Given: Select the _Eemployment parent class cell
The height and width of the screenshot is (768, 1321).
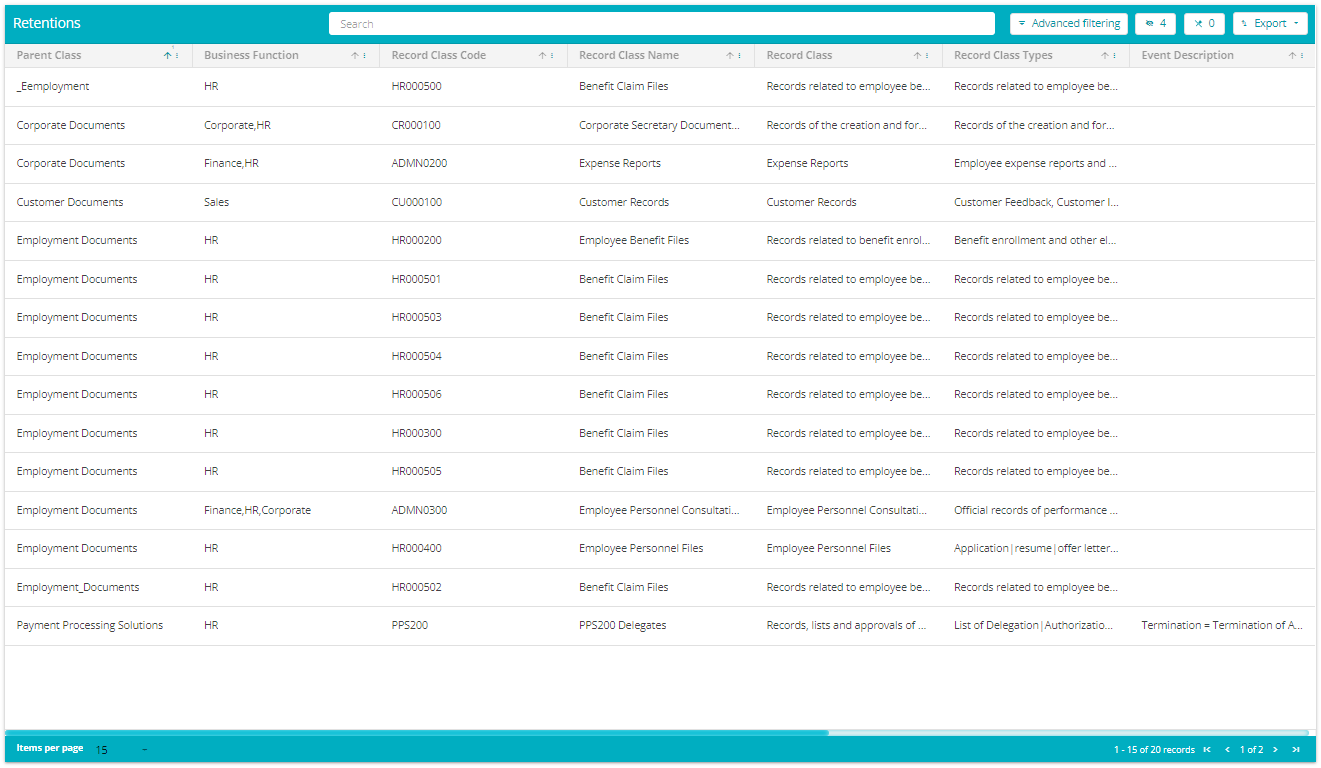Looking at the screenshot, I should tap(53, 87).
